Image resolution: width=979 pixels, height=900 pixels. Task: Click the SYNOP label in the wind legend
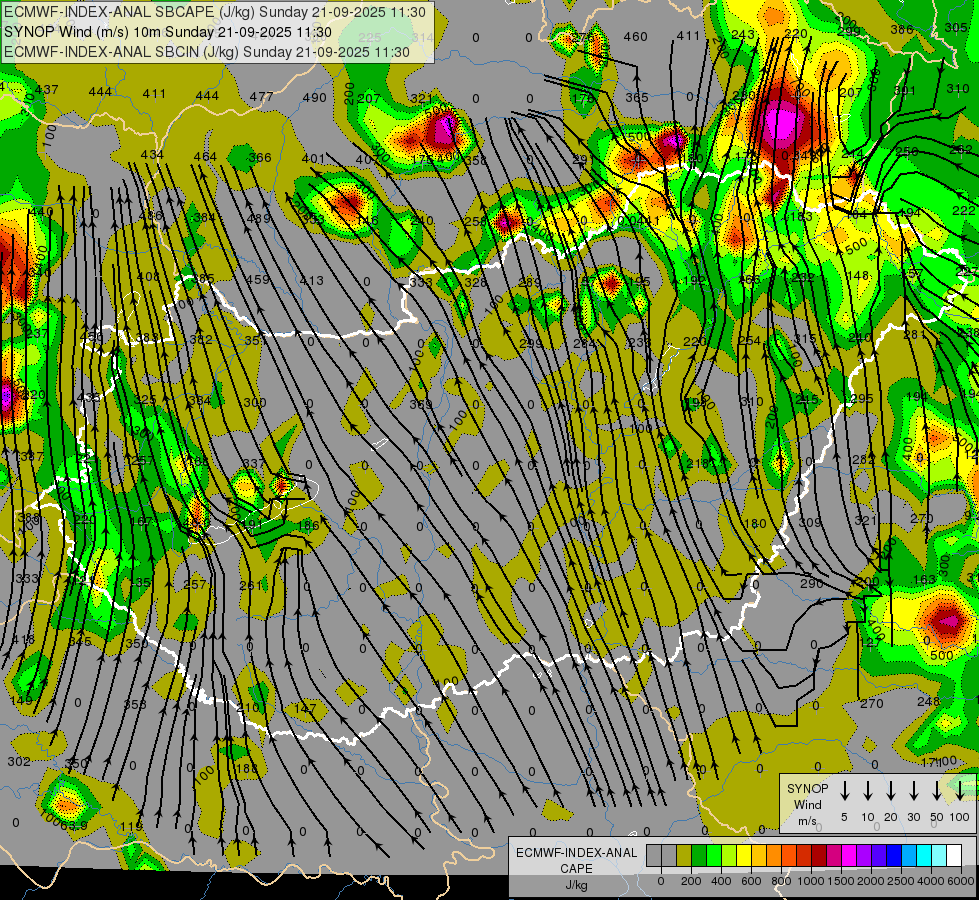tap(807, 789)
